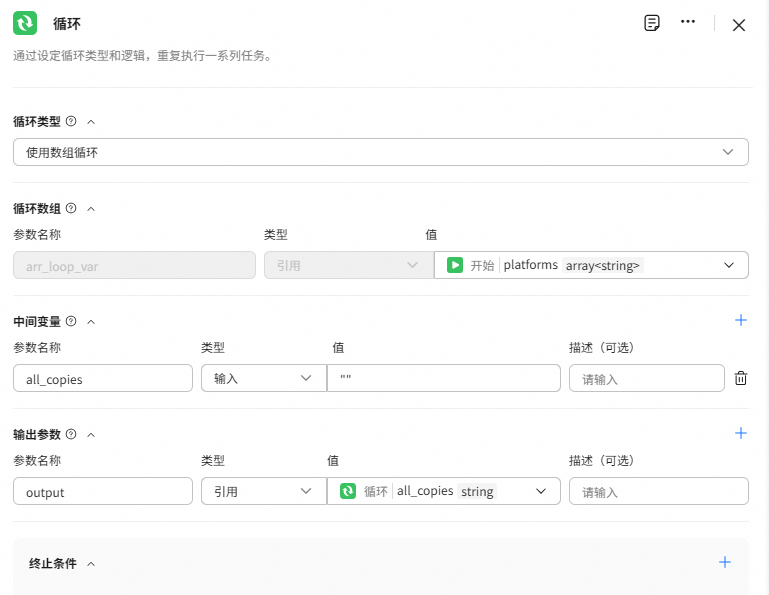769x595 pixels.
Task: Click the output parameter name field
Action: (x=103, y=491)
